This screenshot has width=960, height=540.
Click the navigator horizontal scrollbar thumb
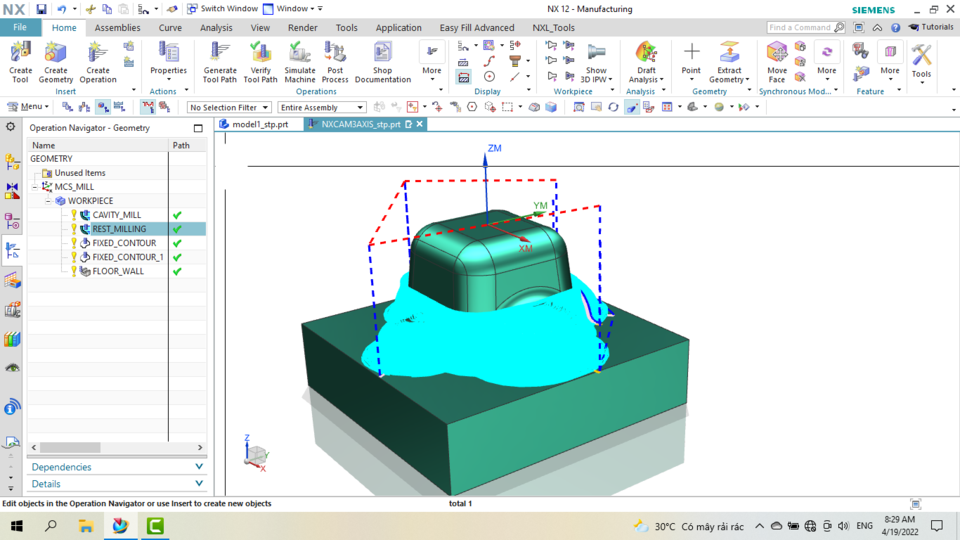coord(70,448)
